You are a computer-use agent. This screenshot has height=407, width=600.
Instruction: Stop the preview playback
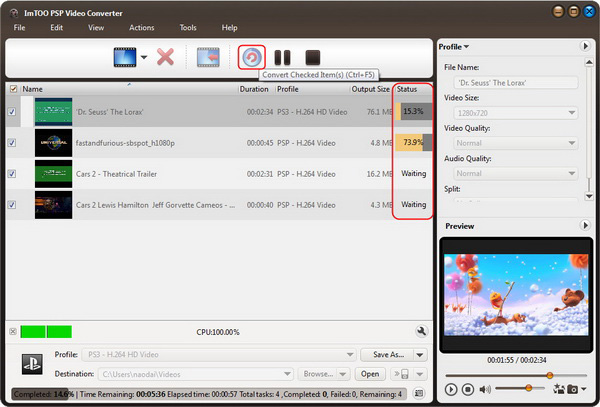tap(468, 389)
